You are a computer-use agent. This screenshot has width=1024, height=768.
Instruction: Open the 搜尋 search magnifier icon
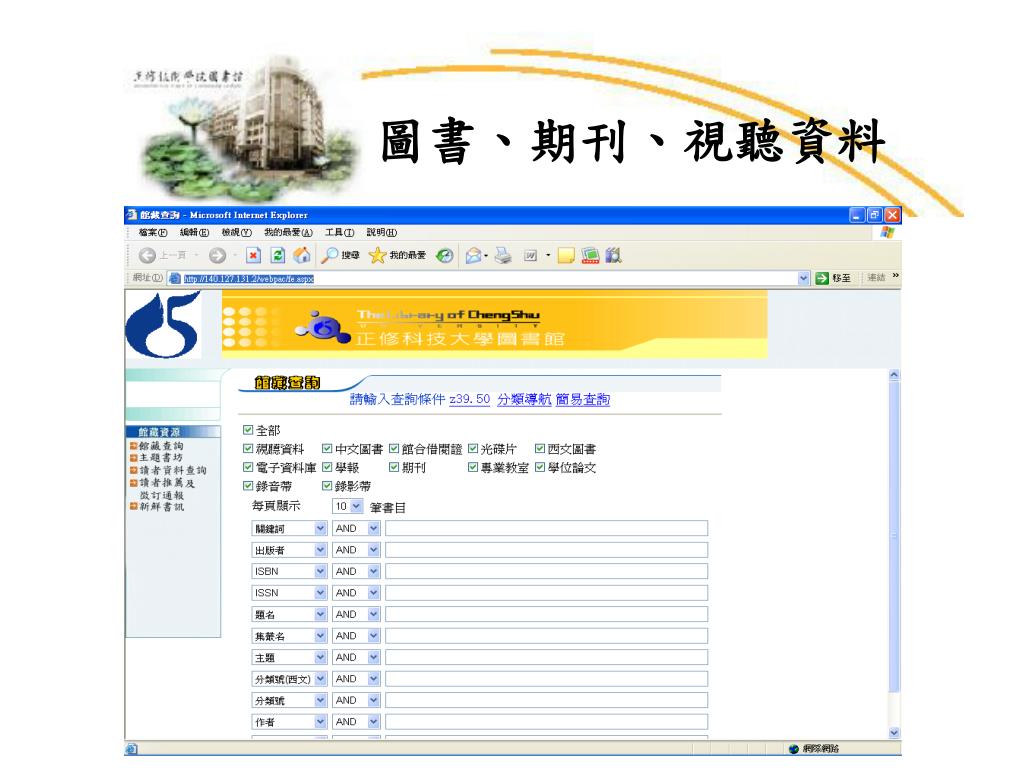[x=330, y=255]
